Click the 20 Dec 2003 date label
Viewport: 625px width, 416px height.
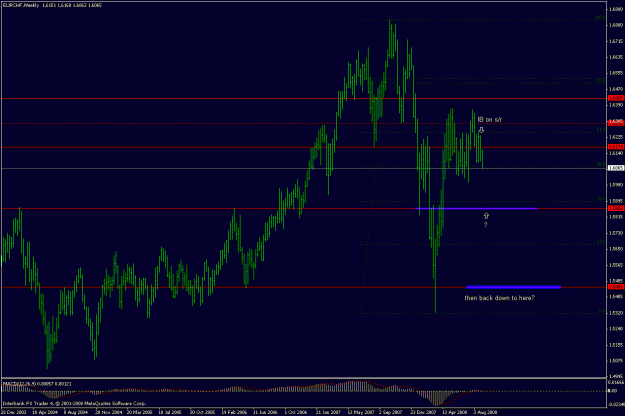(x=14, y=412)
